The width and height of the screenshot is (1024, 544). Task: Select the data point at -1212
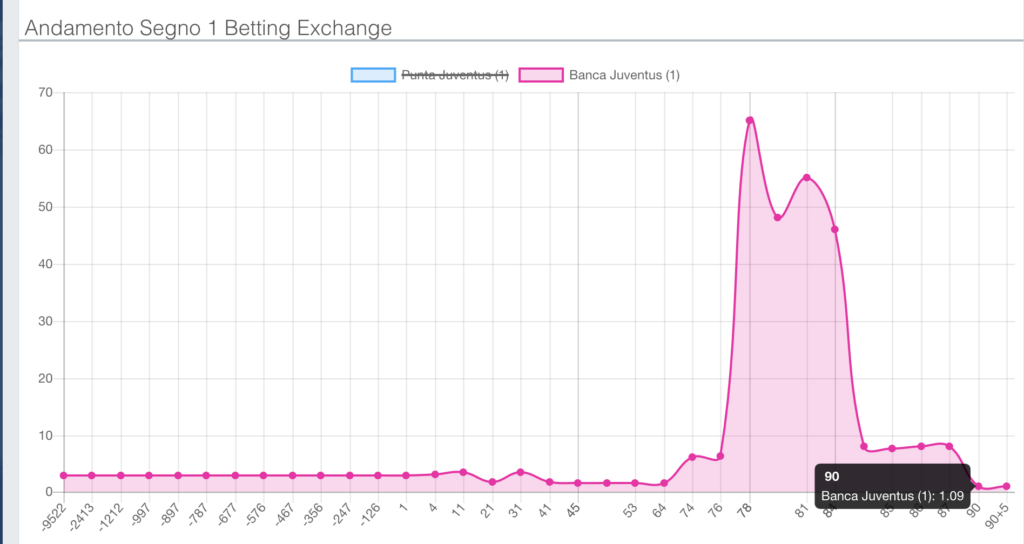click(121, 475)
